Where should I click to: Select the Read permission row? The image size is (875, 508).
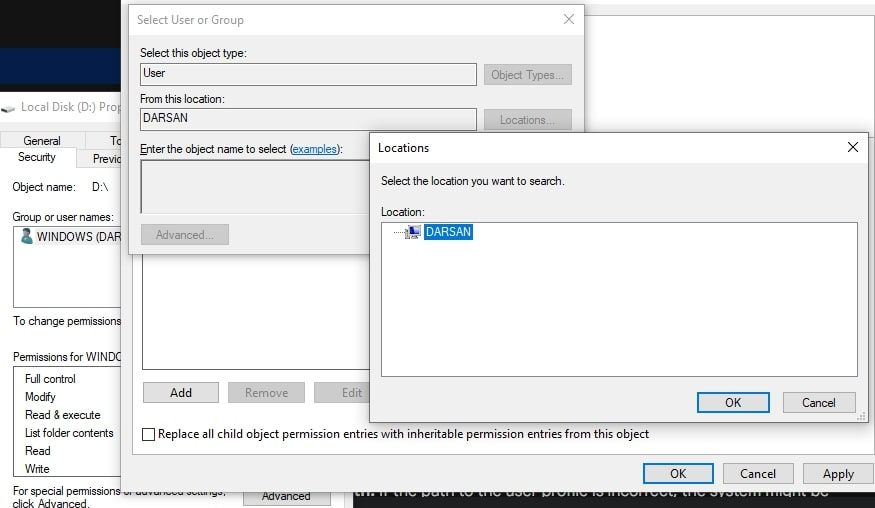coord(37,451)
